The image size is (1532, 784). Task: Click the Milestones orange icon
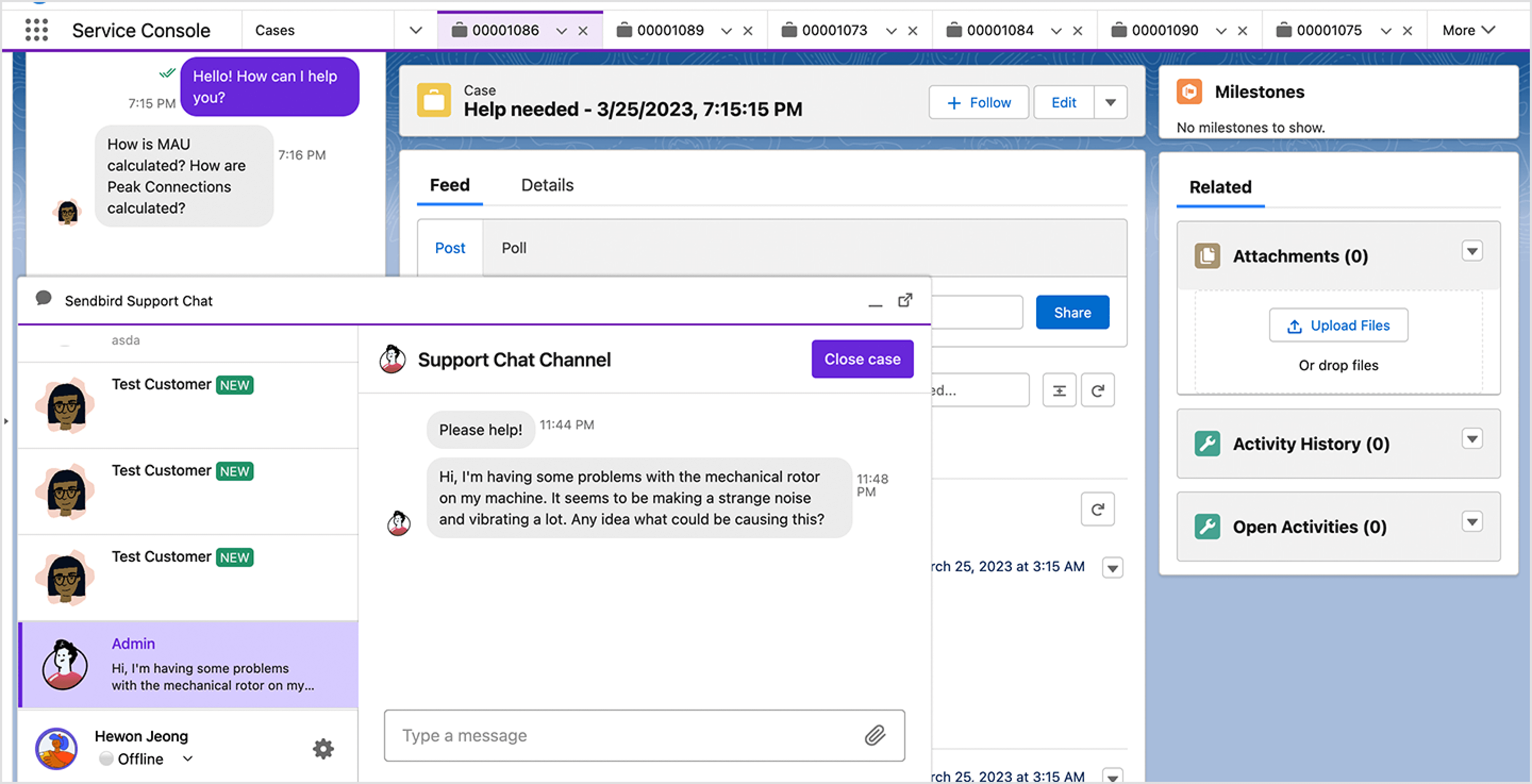point(1189,91)
